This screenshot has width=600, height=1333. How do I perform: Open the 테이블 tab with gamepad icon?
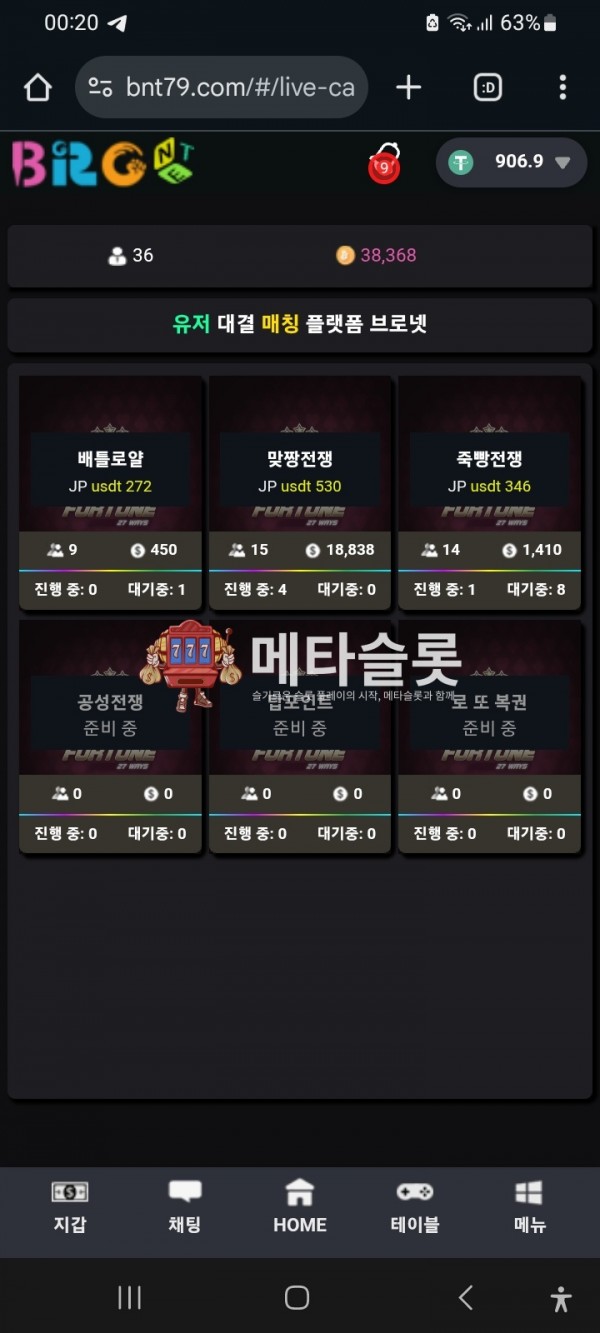(x=415, y=1207)
